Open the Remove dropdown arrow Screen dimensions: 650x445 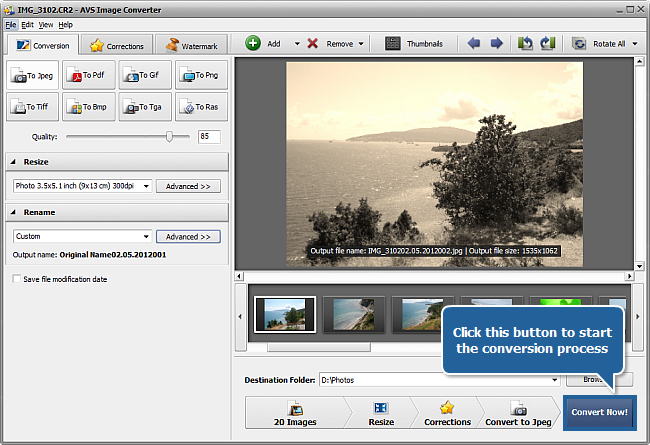click(361, 44)
